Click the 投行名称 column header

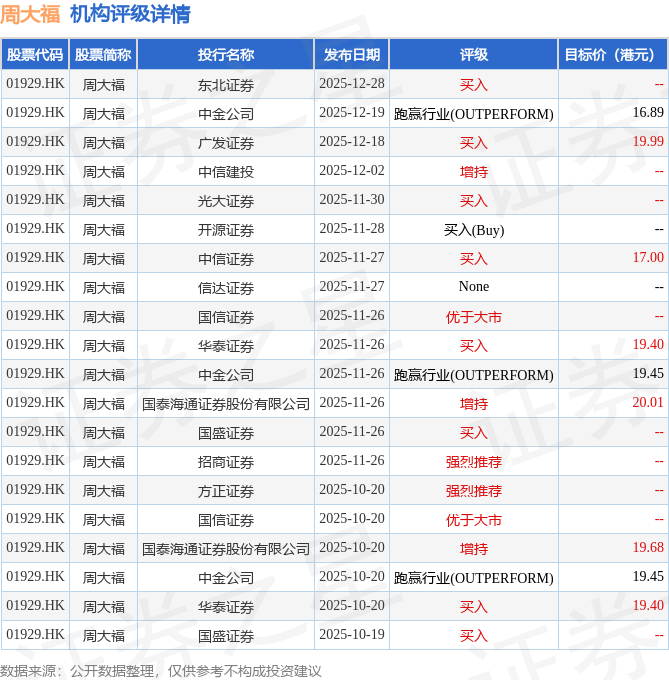[x=226, y=55]
